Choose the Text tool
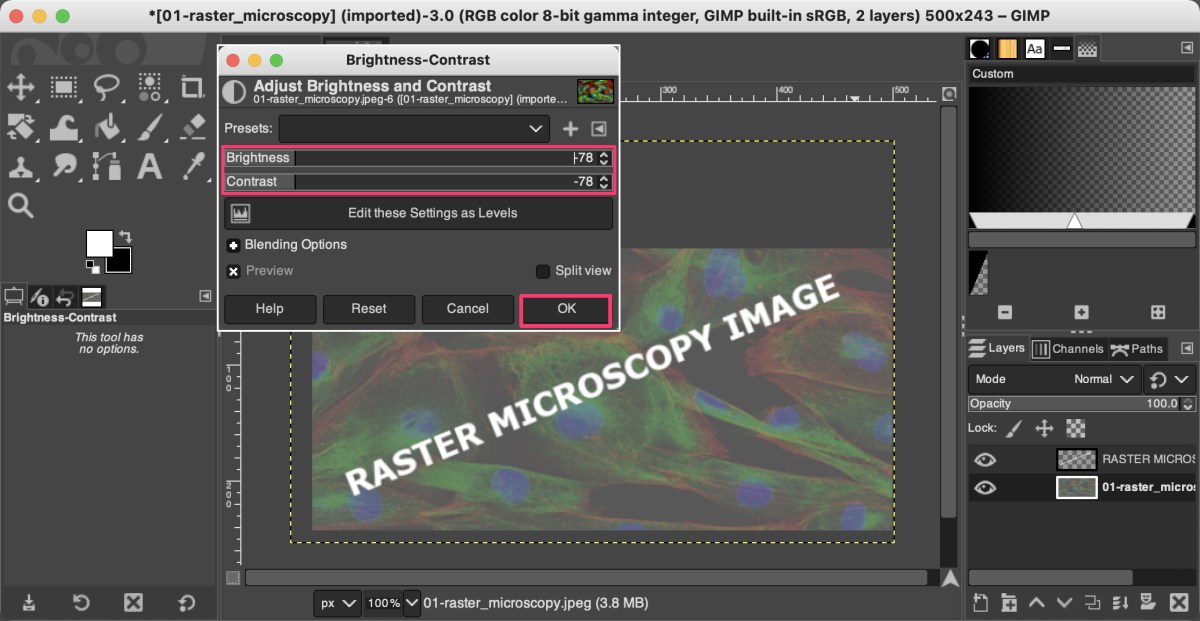 (x=150, y=167)
